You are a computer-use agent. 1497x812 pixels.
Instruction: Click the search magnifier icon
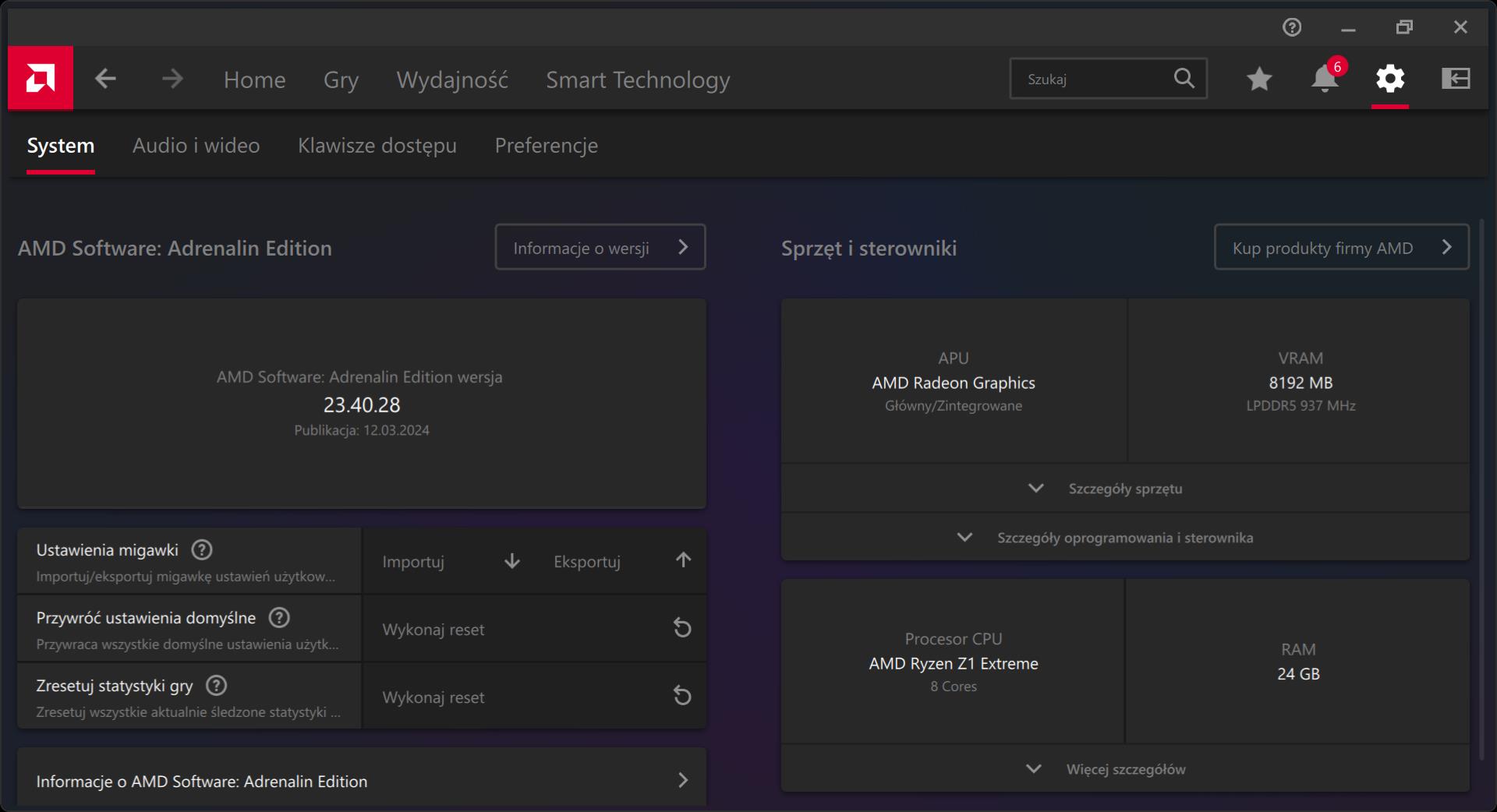pos(1184,78)
